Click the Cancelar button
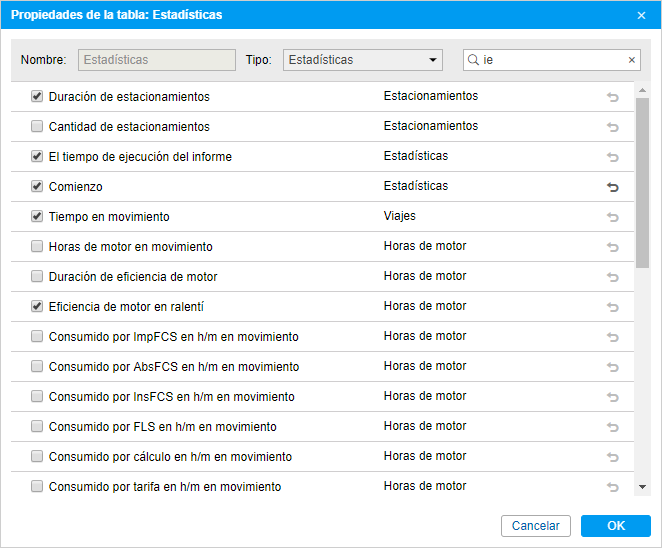 pyautogui.click(x=536, y=526)
